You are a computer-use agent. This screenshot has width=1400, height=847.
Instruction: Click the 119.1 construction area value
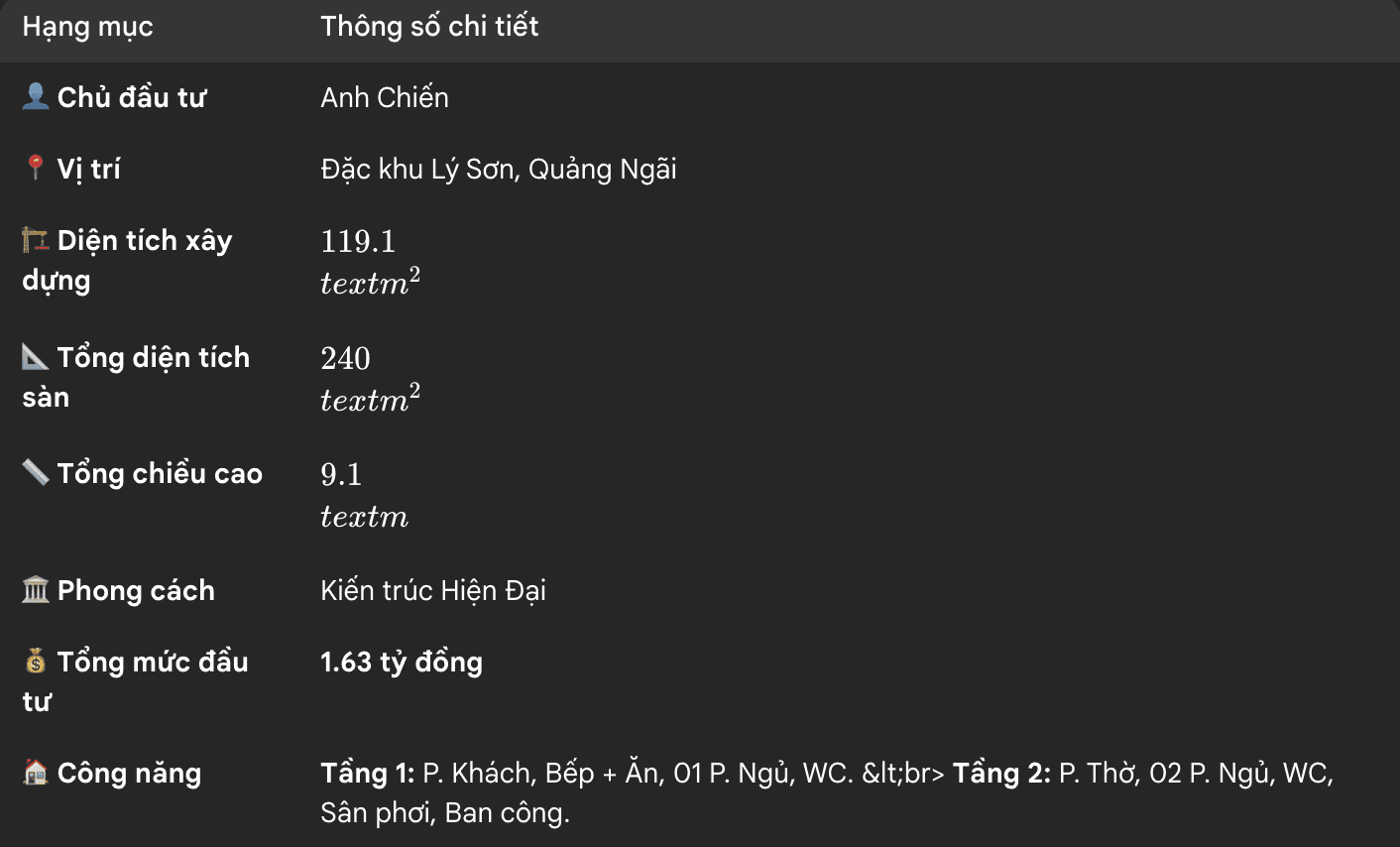(358, 241)
